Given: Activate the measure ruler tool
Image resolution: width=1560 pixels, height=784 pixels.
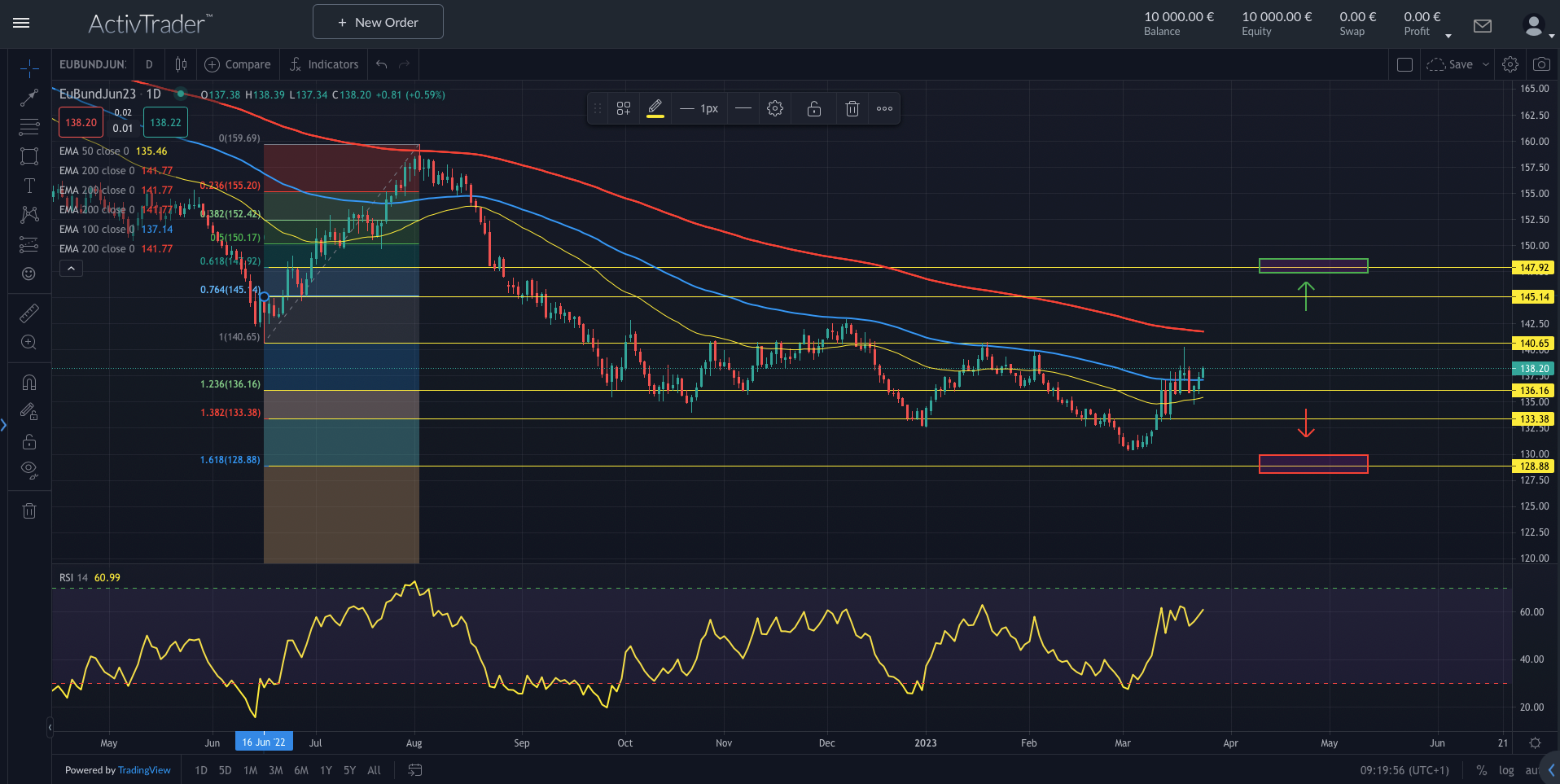Looking at the screenshot, I should [x=29, y=313].
